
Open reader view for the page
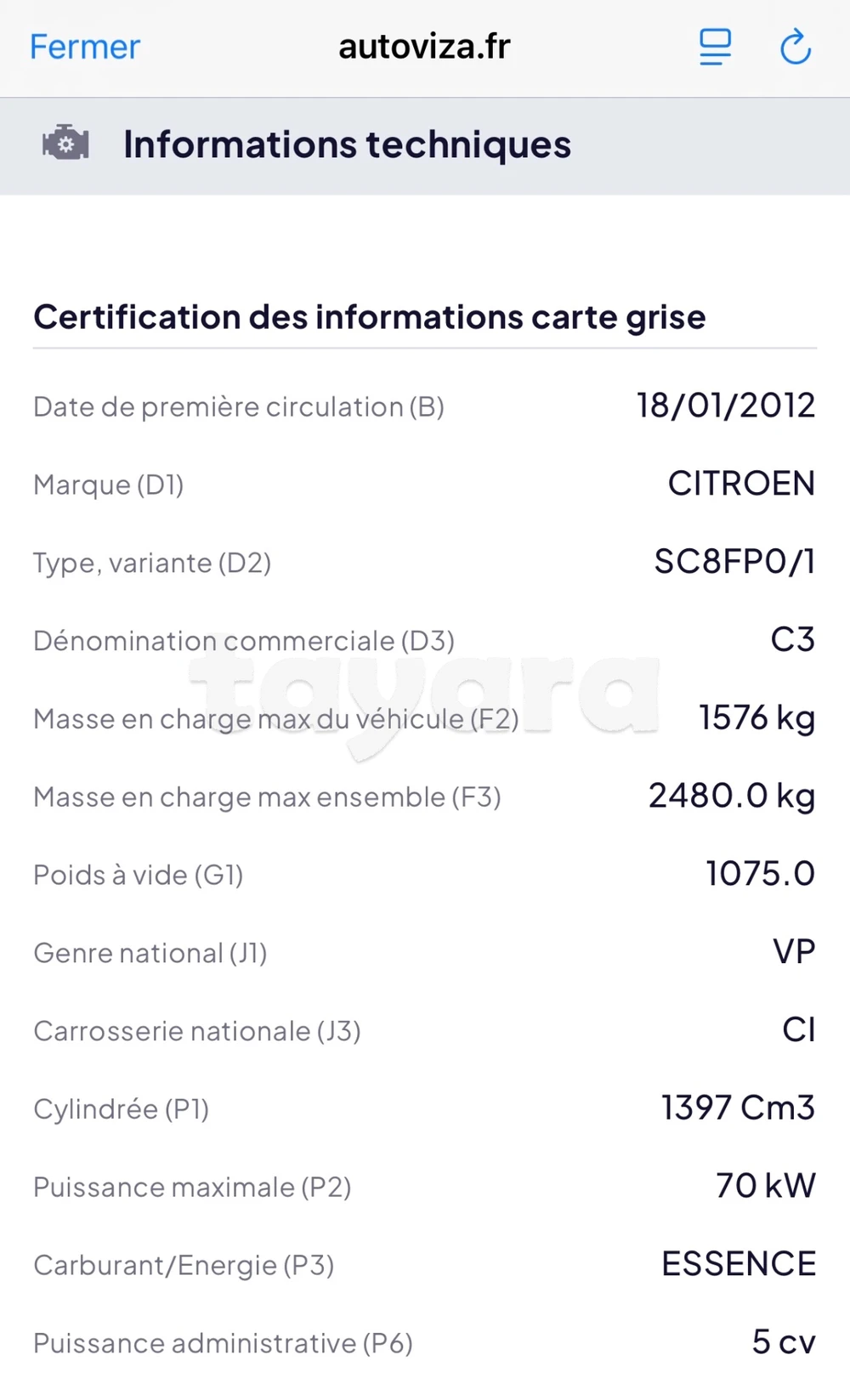[x=714, y=47]
